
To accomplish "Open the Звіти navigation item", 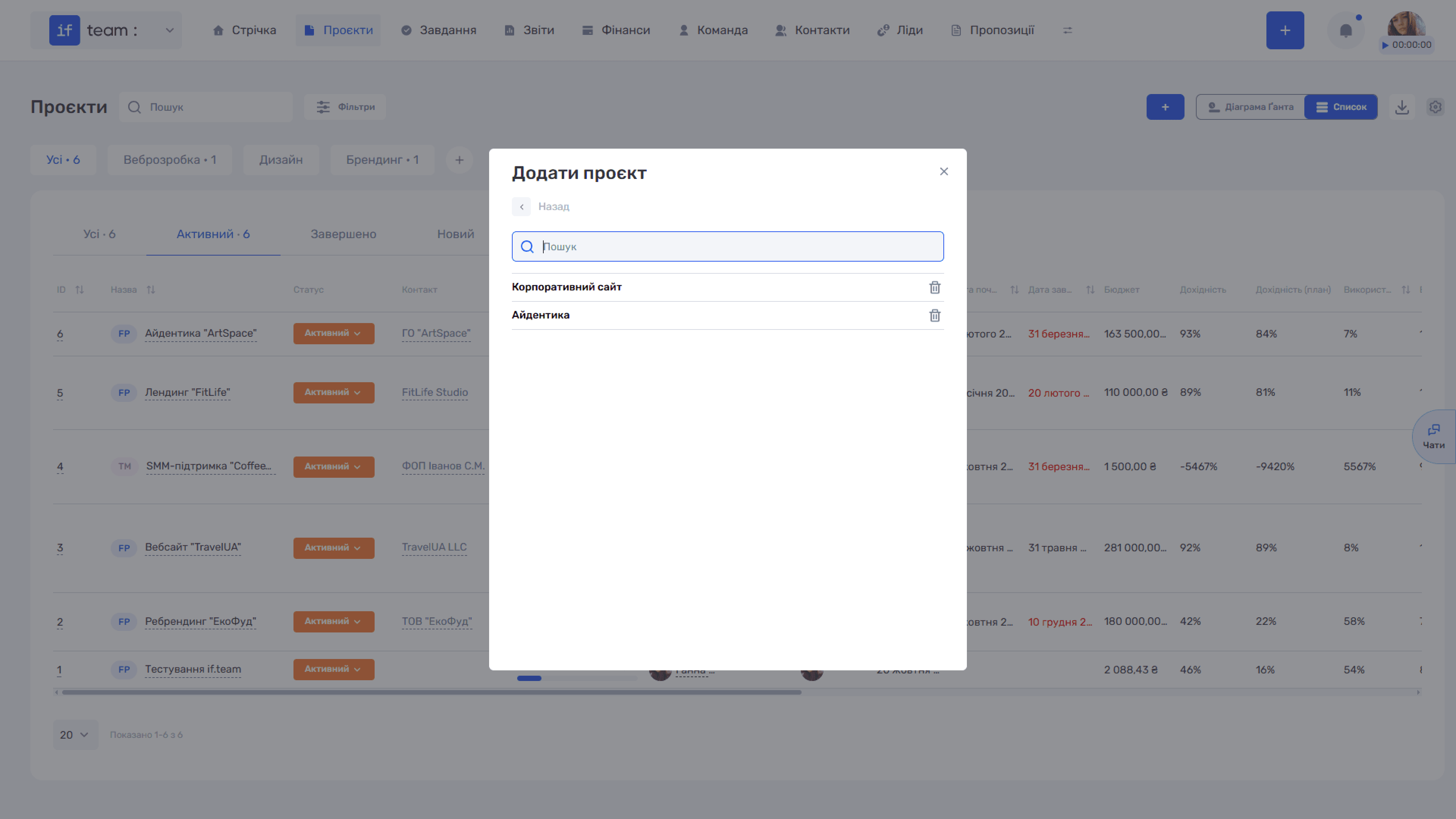I will pyautogui.click(x=529, y=30).
